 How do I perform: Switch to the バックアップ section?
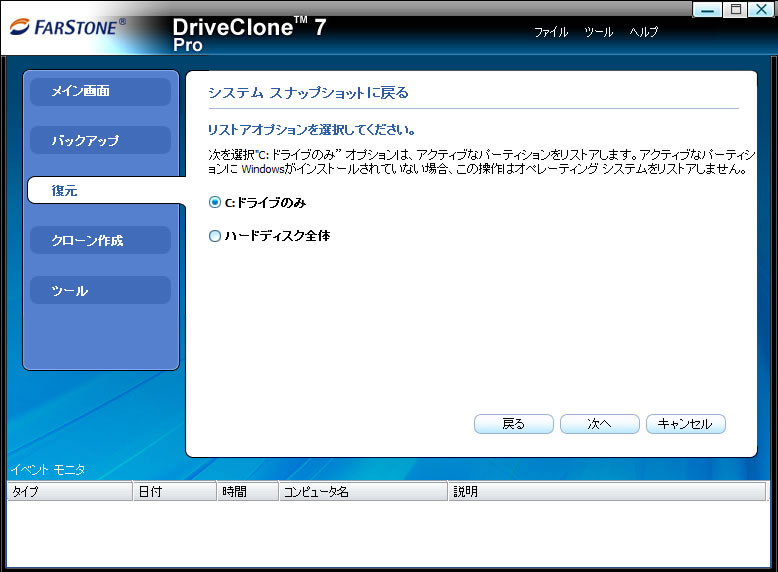click(100, 140)
